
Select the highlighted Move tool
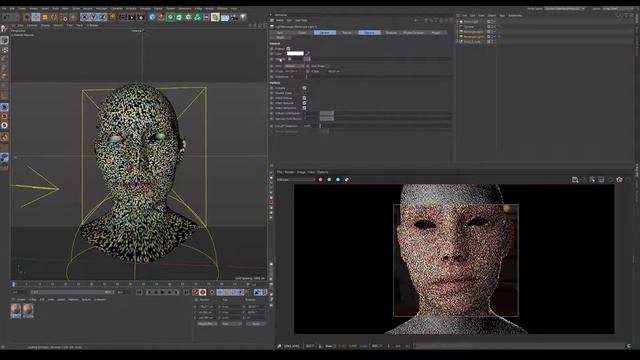tap(36, 17)
